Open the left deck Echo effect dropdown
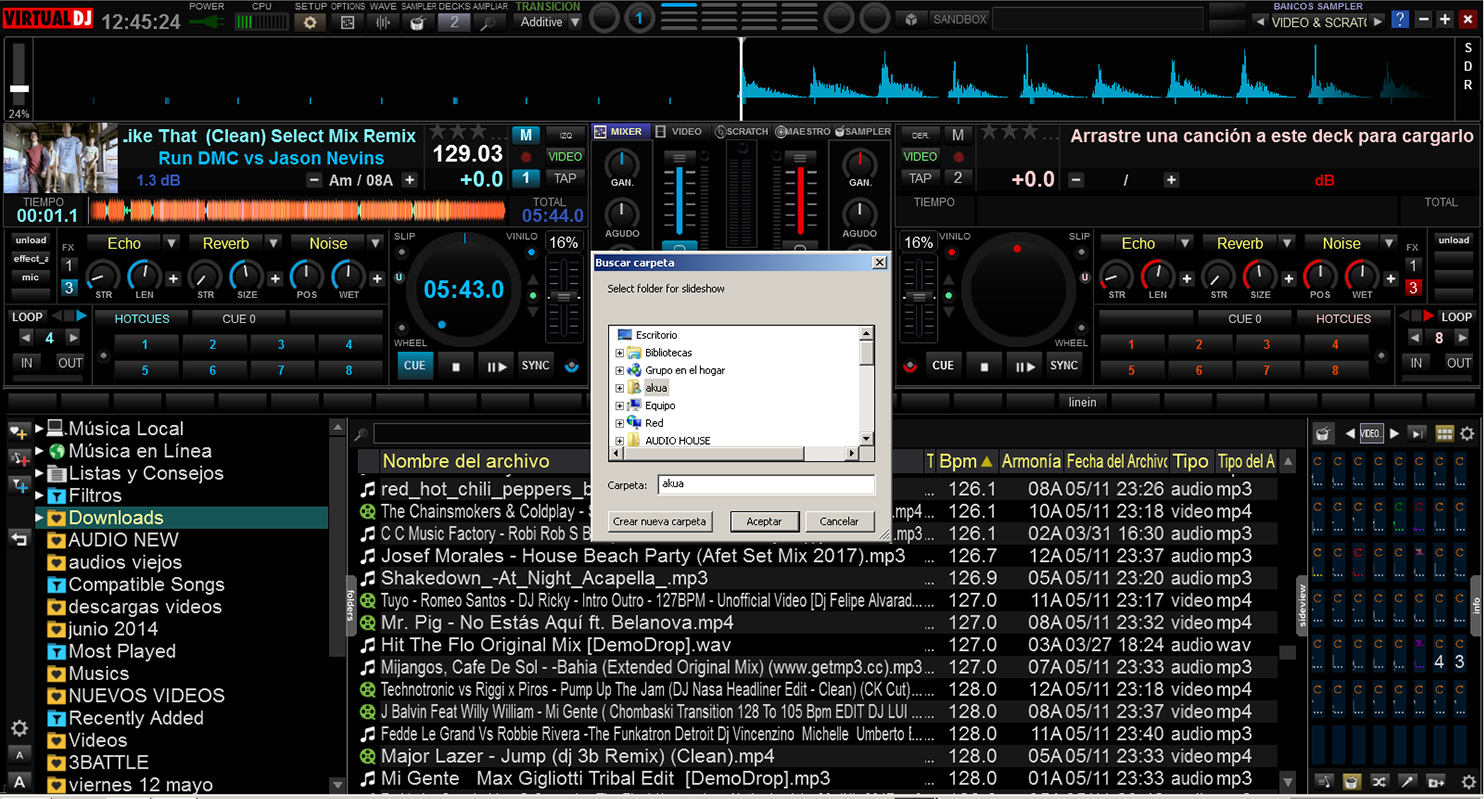Screen dimensions: 1484x799 click(x=172, y=243)
